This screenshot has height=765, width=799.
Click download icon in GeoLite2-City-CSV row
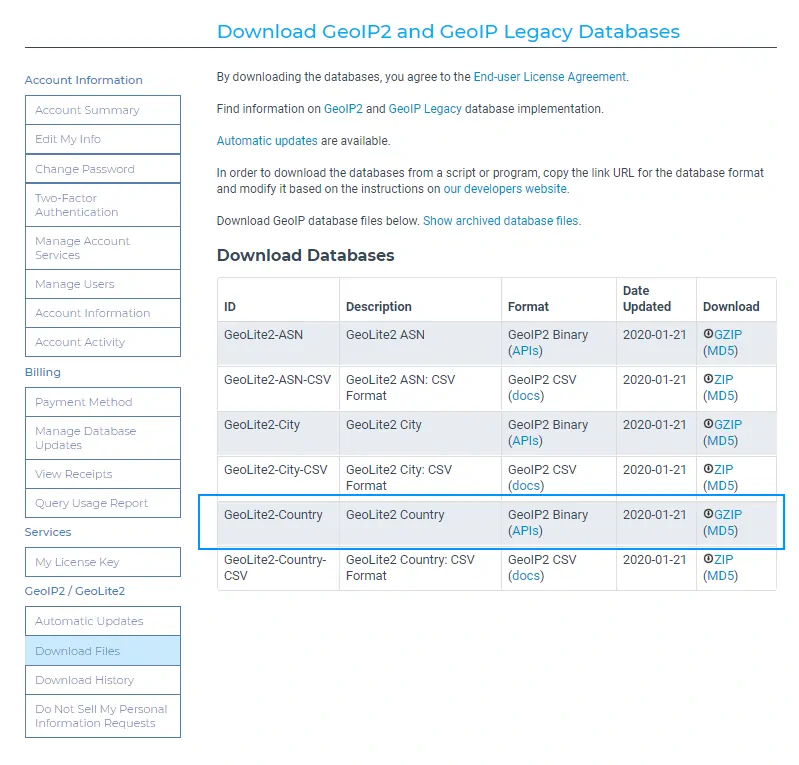[x=708, y=468]
